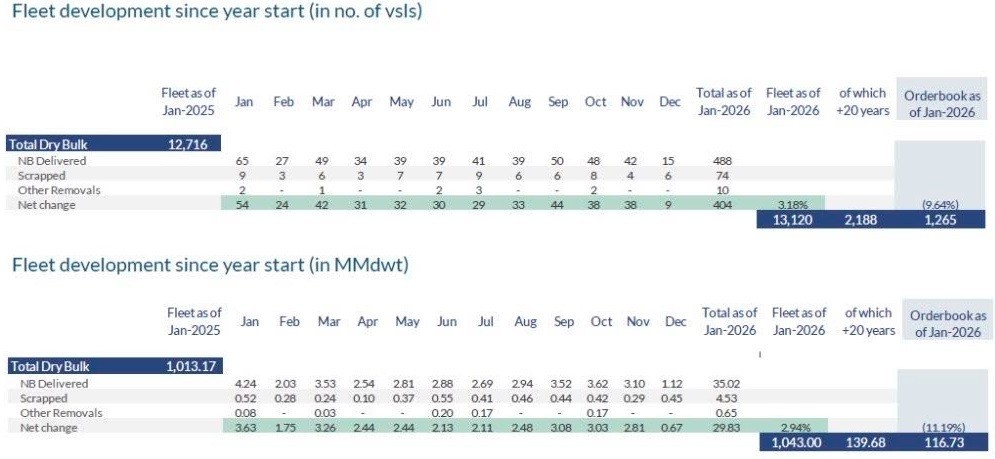Click the 13,120 fleet total cell

click(x=793, y=221)
